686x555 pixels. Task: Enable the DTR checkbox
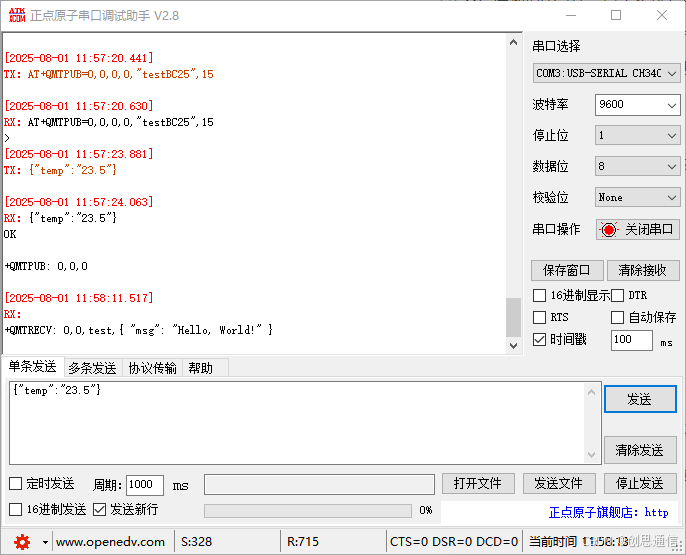pos(617,296)
